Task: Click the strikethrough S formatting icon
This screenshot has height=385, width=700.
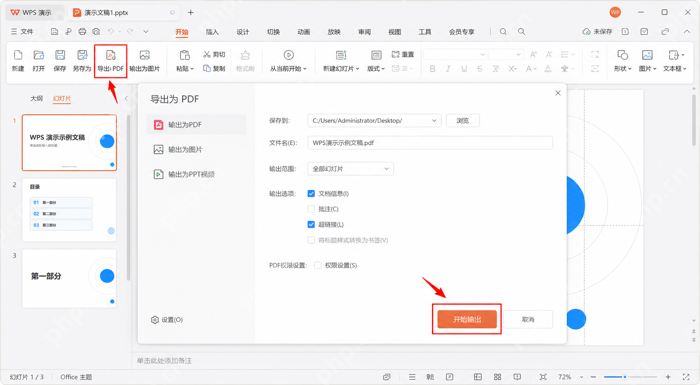Action: (480, 69)
